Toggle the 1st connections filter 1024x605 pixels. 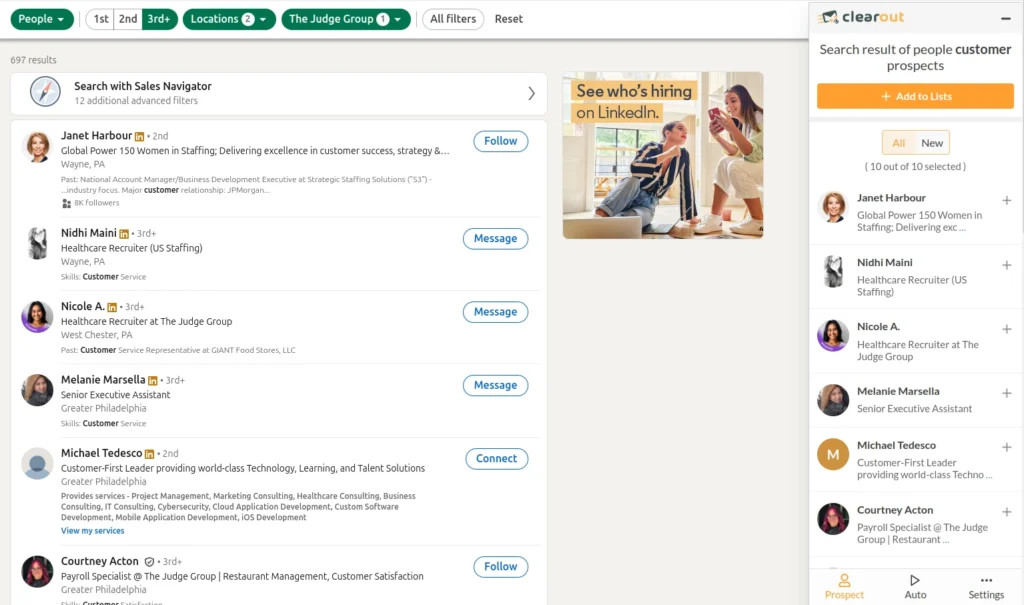(101, 19)
